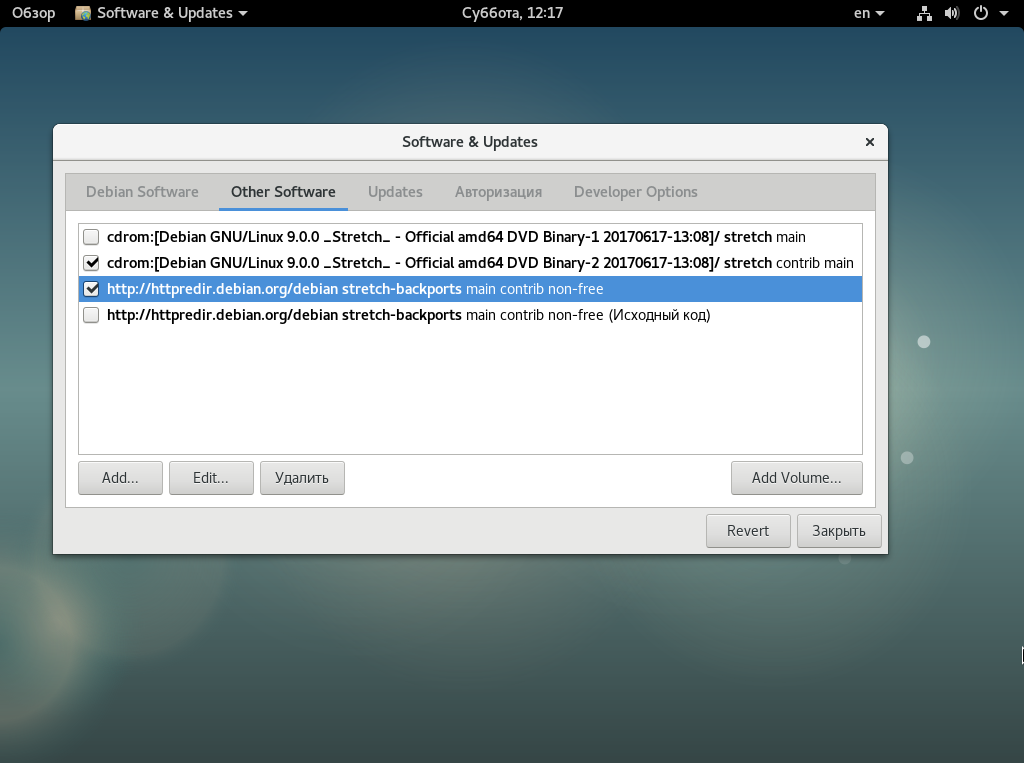The height and width of the screenshot is (763, 1024).
Task: Switch to the Debian Software tab
Action: point(142,192)
